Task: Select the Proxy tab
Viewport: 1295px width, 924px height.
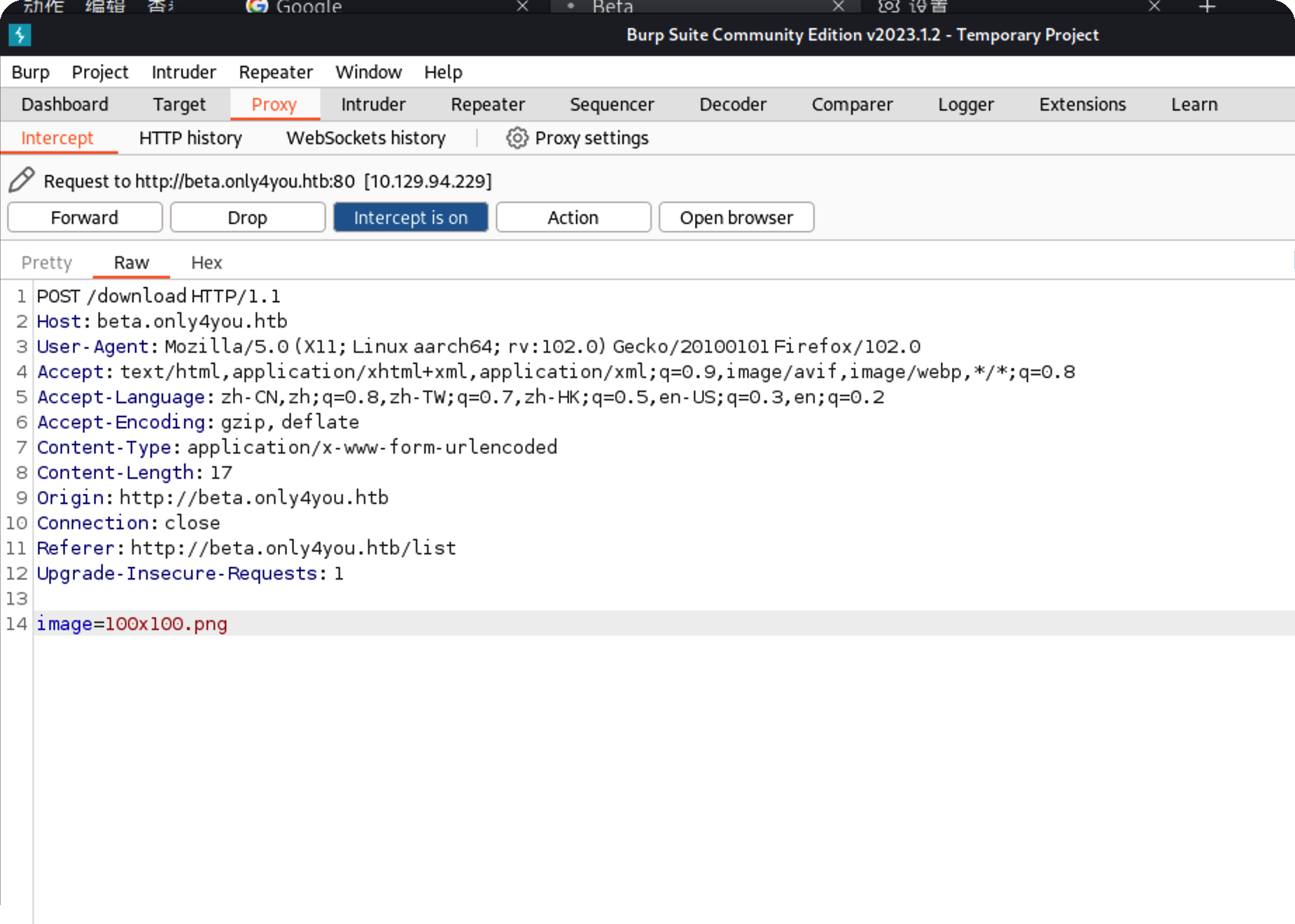Action: [274, 104]
